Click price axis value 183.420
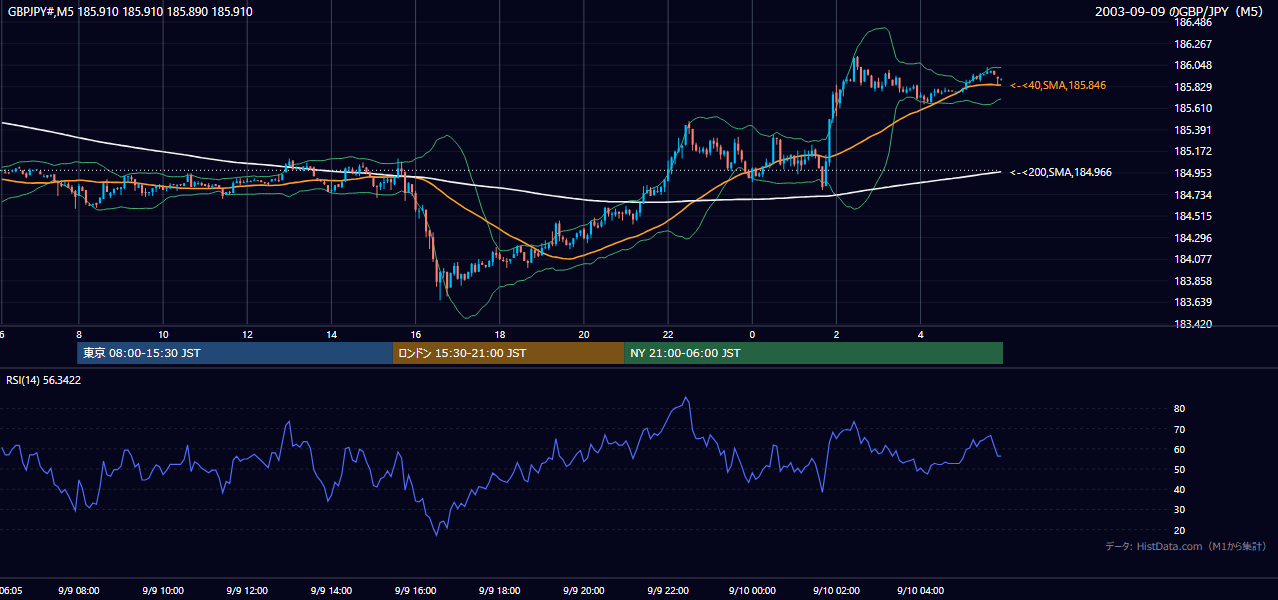Viewport: 1278px width, 600px height. click(1192, 324)
